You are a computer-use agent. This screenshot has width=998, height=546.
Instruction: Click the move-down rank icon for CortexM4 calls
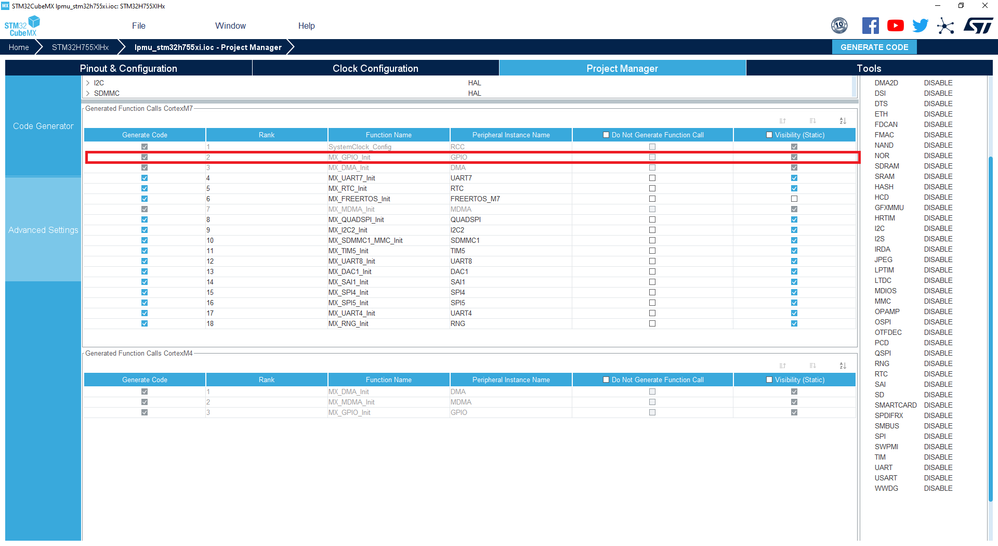[x=813, y=365]
